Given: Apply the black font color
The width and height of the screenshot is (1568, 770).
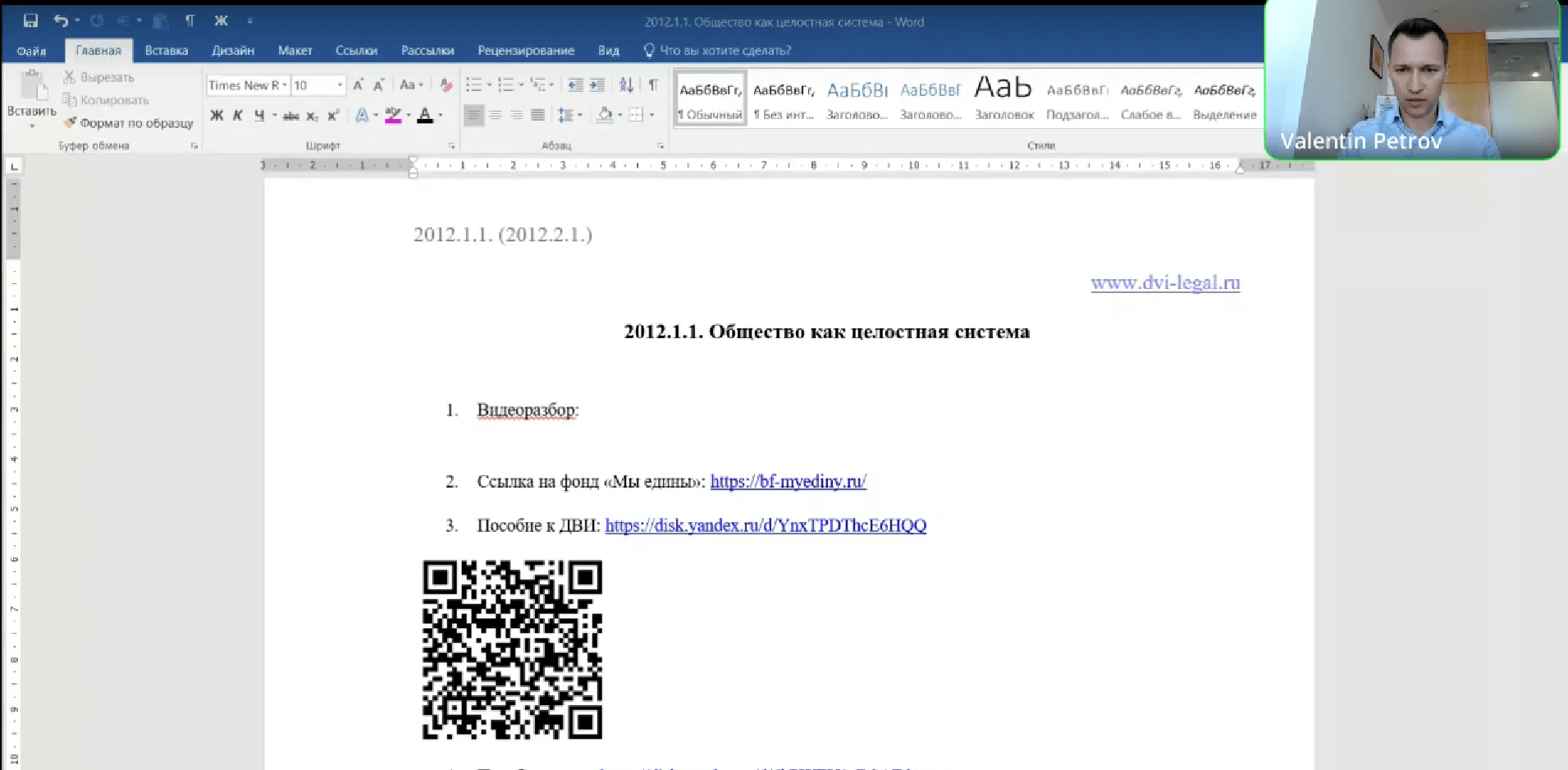Looking at the screenshot, I should [425, 116].
